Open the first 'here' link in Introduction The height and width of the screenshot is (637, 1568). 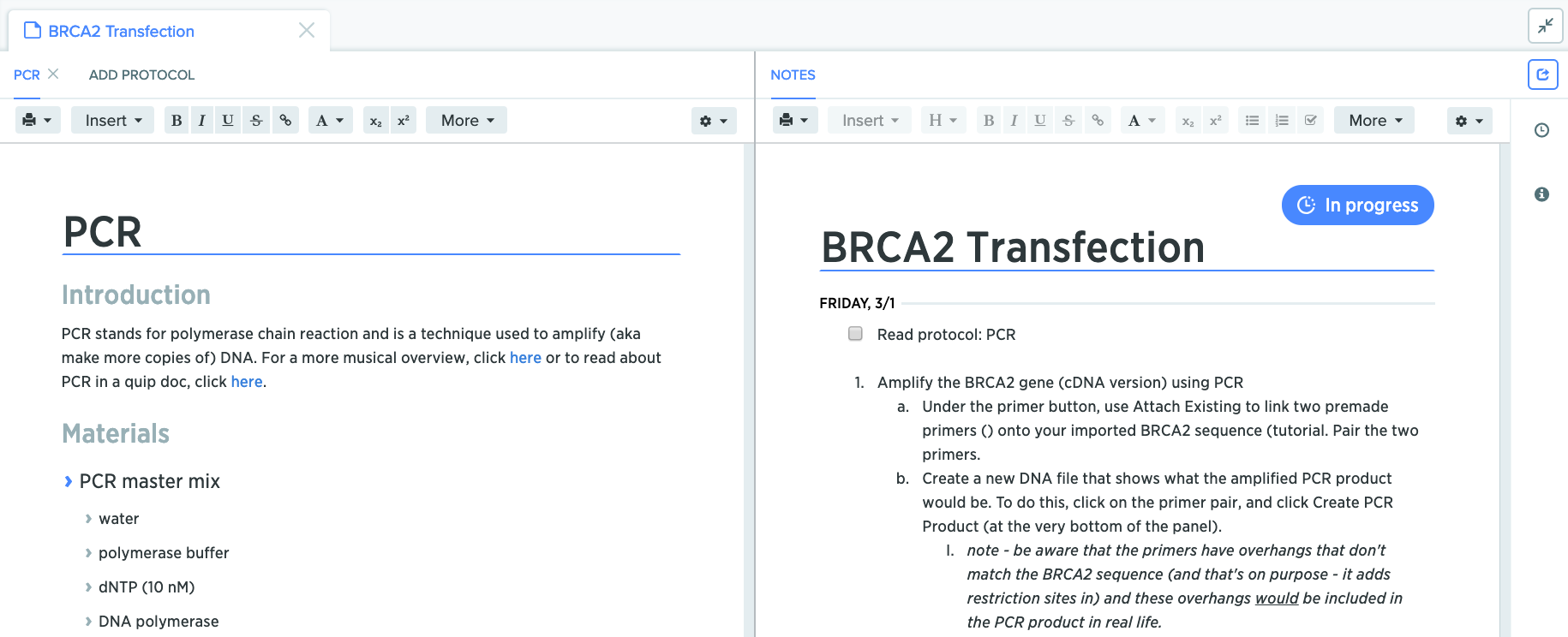tap(525, 358)
